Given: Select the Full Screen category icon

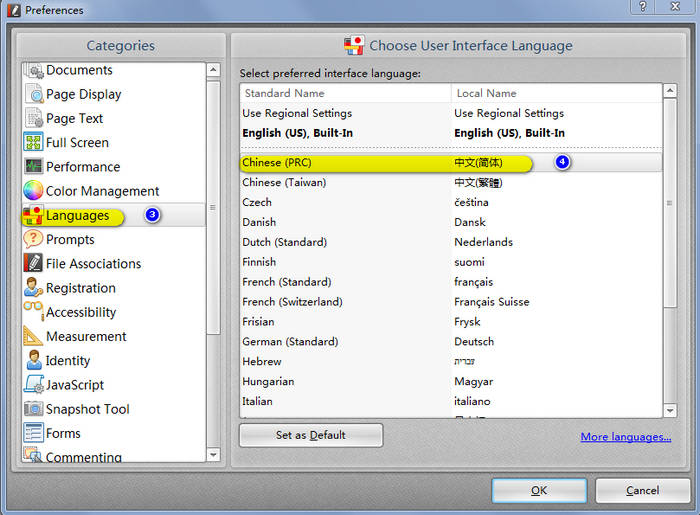Looking at the screenshot, I should pos(33,143).
